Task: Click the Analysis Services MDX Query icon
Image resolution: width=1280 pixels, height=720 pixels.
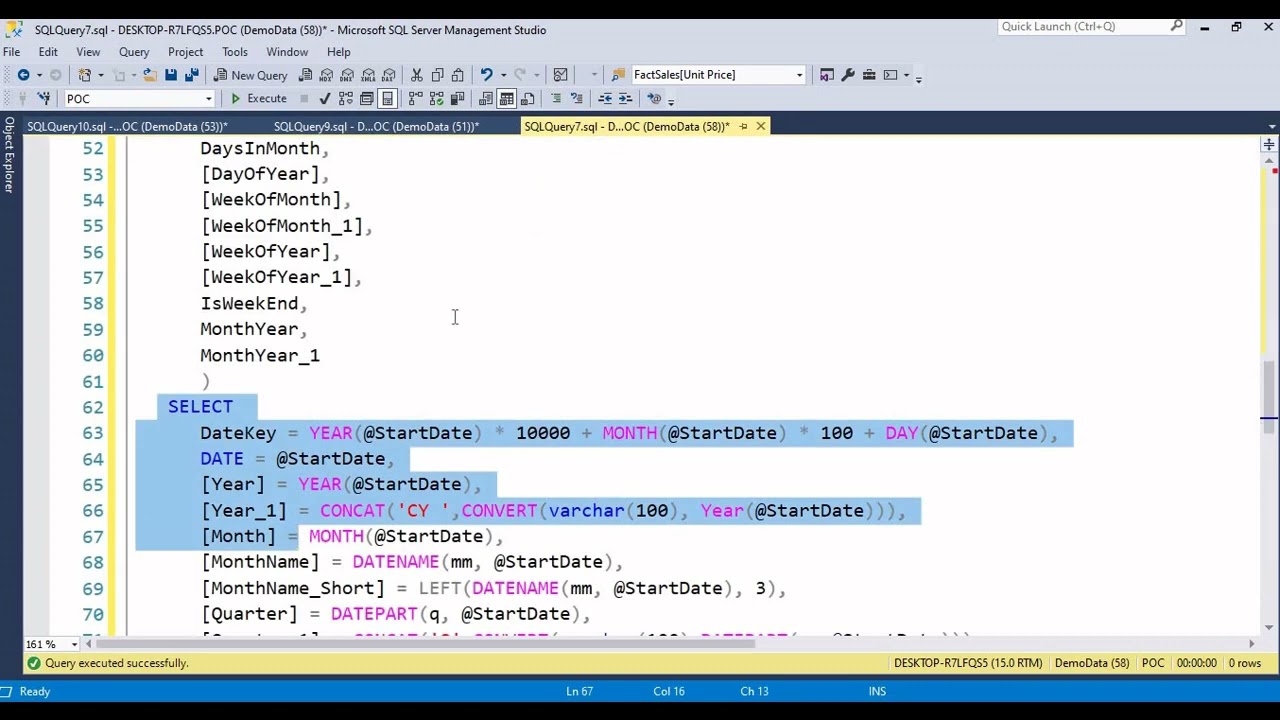Action: coord(326,75)
